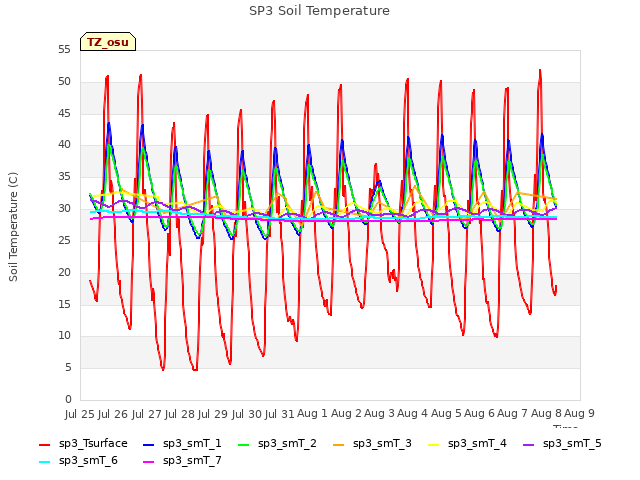Click the Aug 4 x-axis tick label
Viewport: 640px width, 480px height.
(x=413, y=414)
